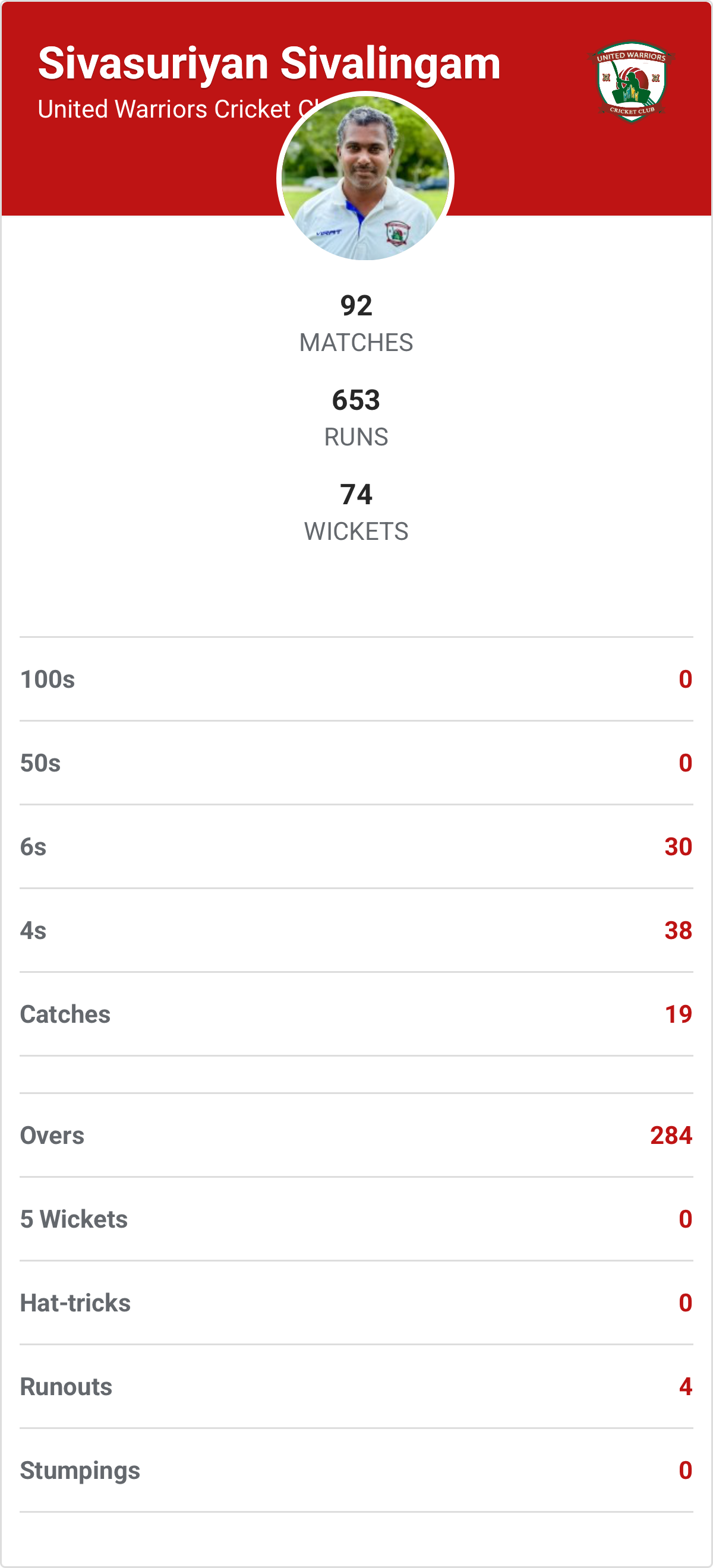Click the United Warriors Cricket Club logo
The image size is (713, 1568).
tap(631, 81)
